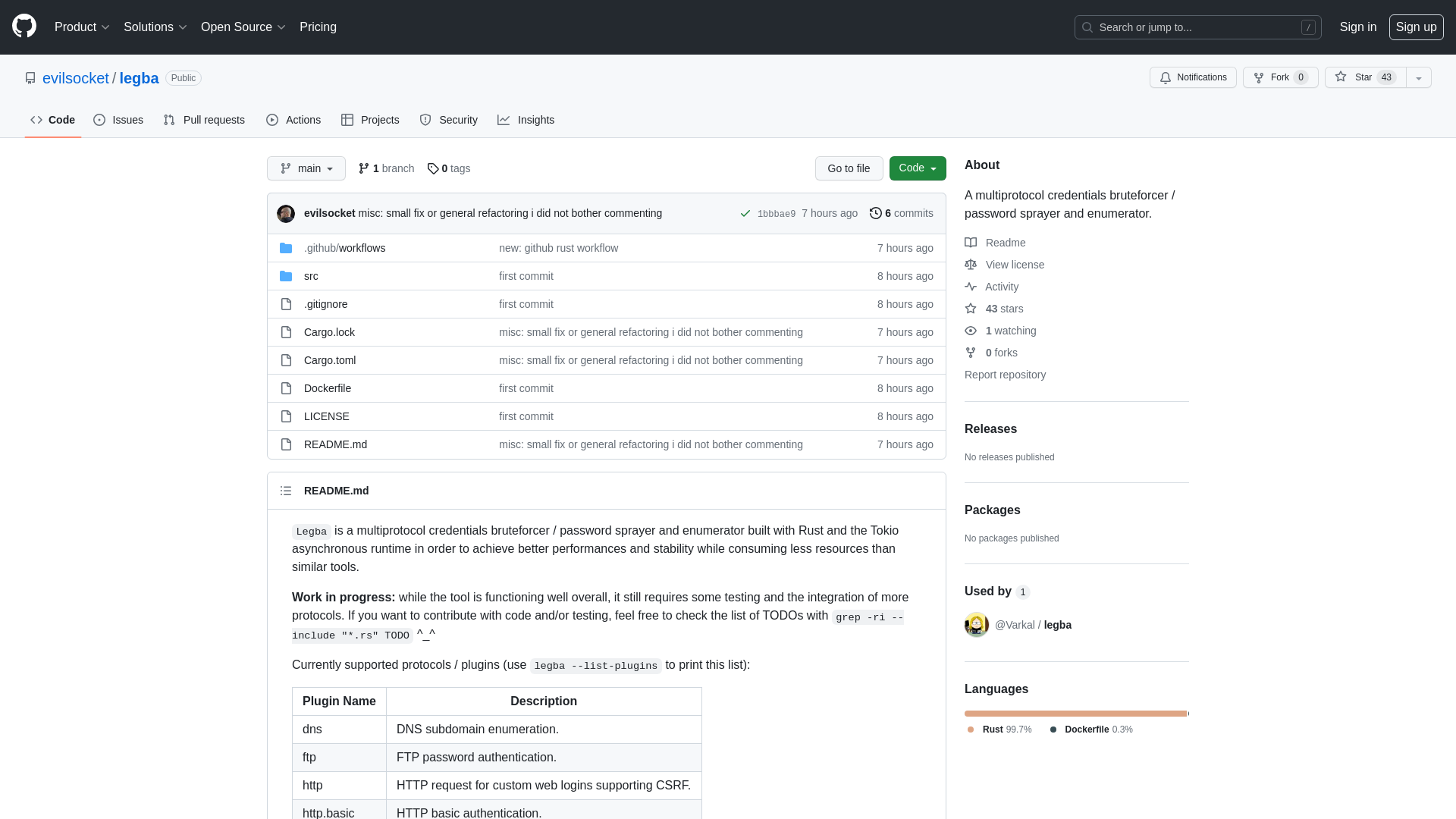
Task: Click the Dockerfile 0.3% language label
Action: point(1091,730)
